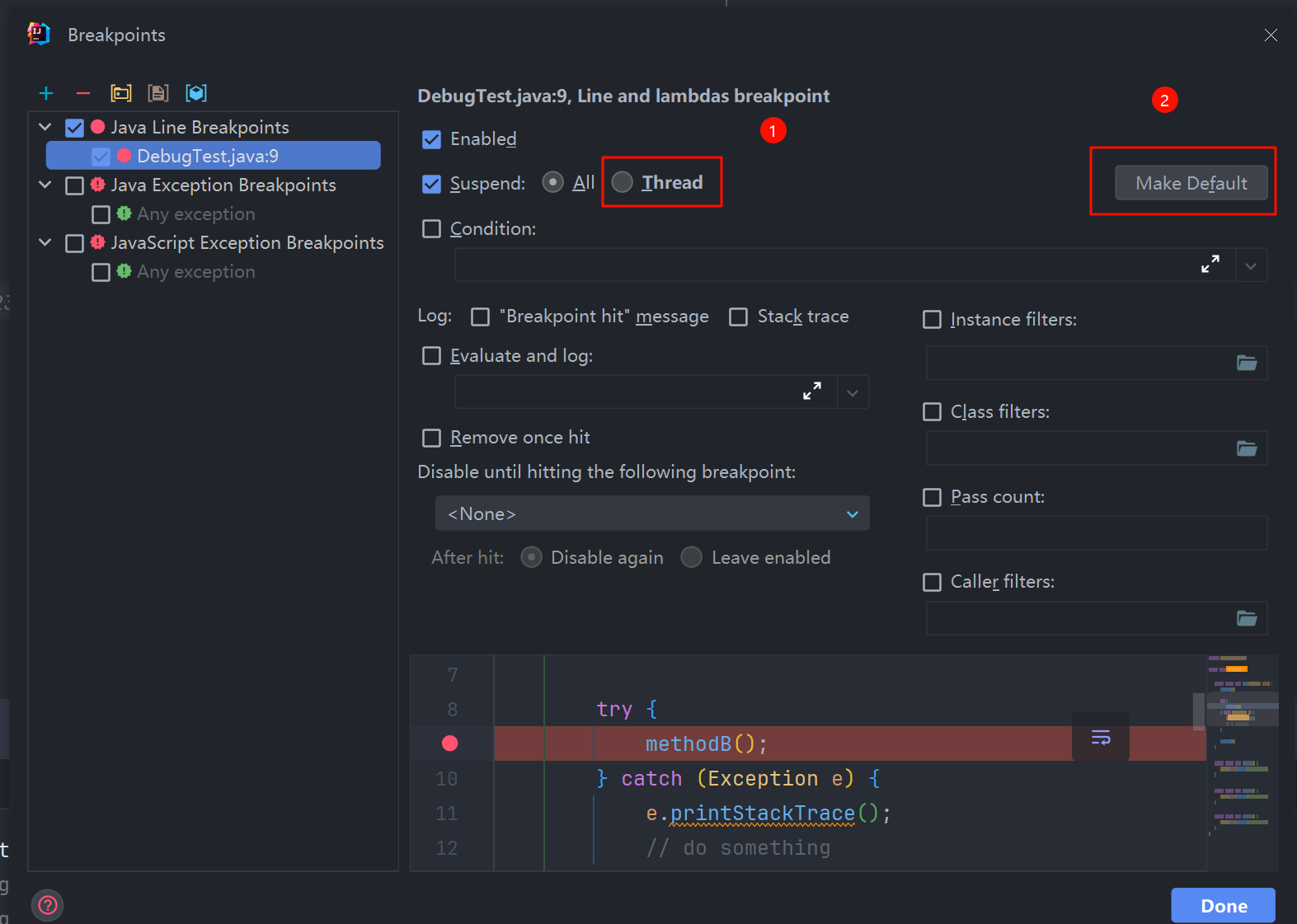Remove breakpoint with the minus icon
Screen dimensions: 1297x924
[83, 93]
